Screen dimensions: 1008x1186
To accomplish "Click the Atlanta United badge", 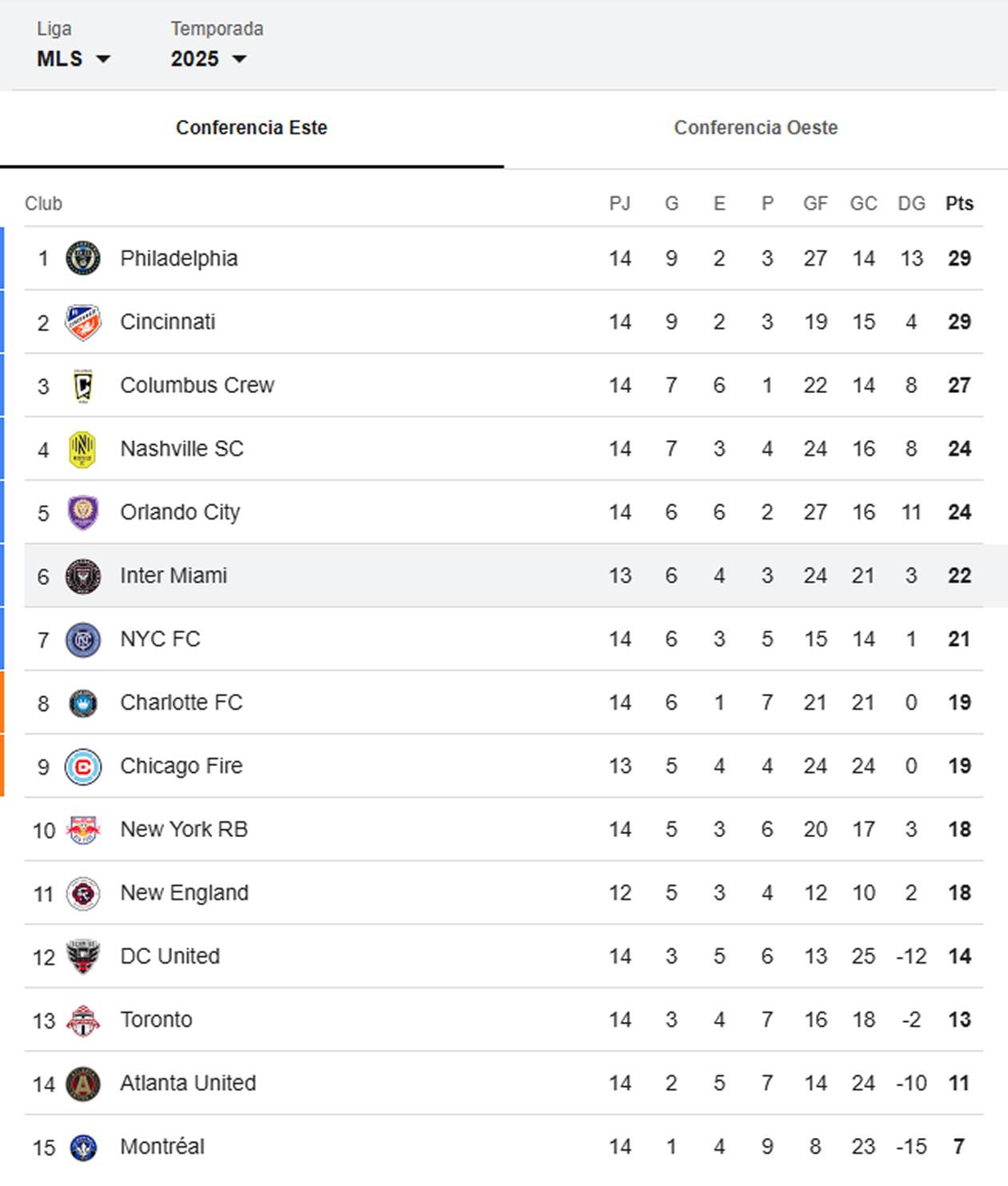I will (84, 1083).
